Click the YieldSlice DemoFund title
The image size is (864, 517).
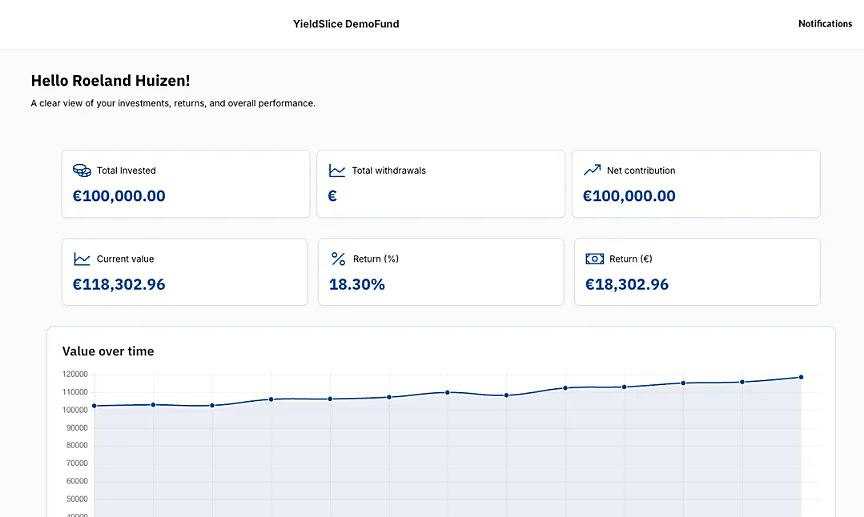point(346,24)
